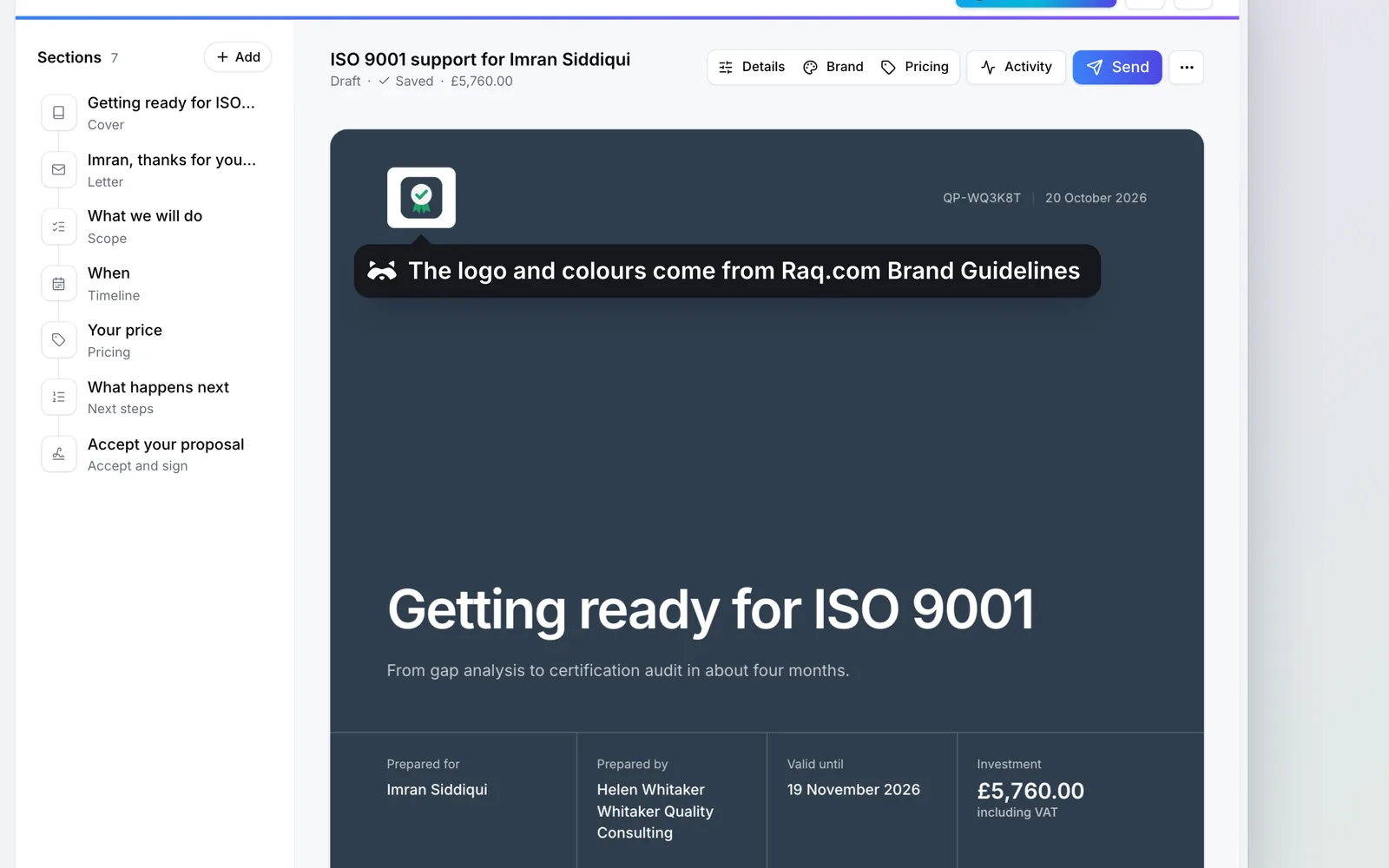Open the Brand settings
The height and width of the screenshot is (868, 1389).
coord(833,67)
